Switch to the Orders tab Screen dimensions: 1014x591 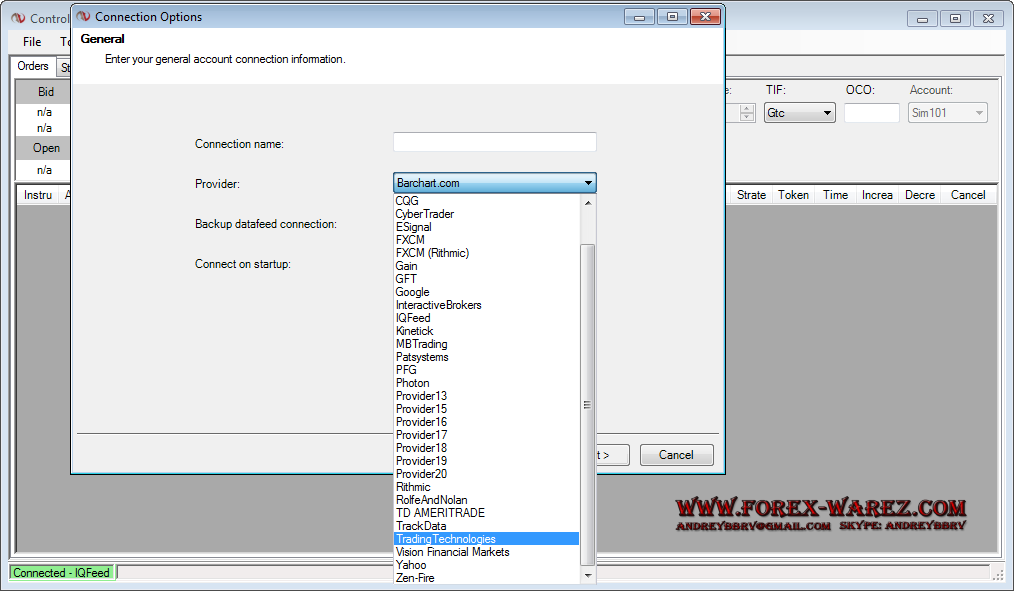[x=33, y=67]
